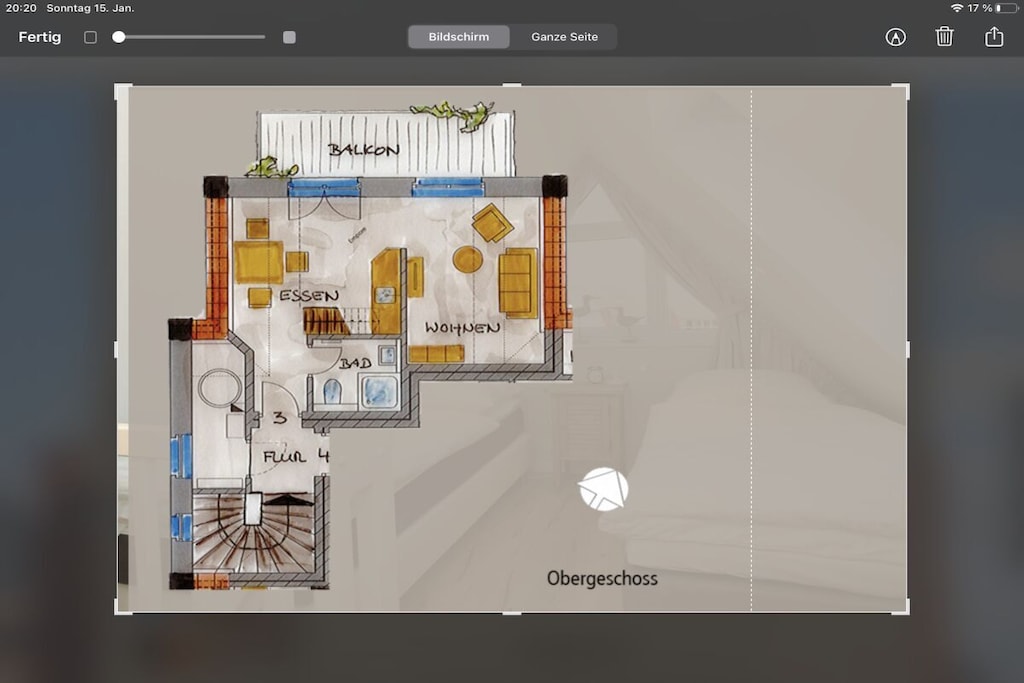Tap the battery indicator icon
This screenshot has width=1024, height=683.
(x=1006, y=8)
